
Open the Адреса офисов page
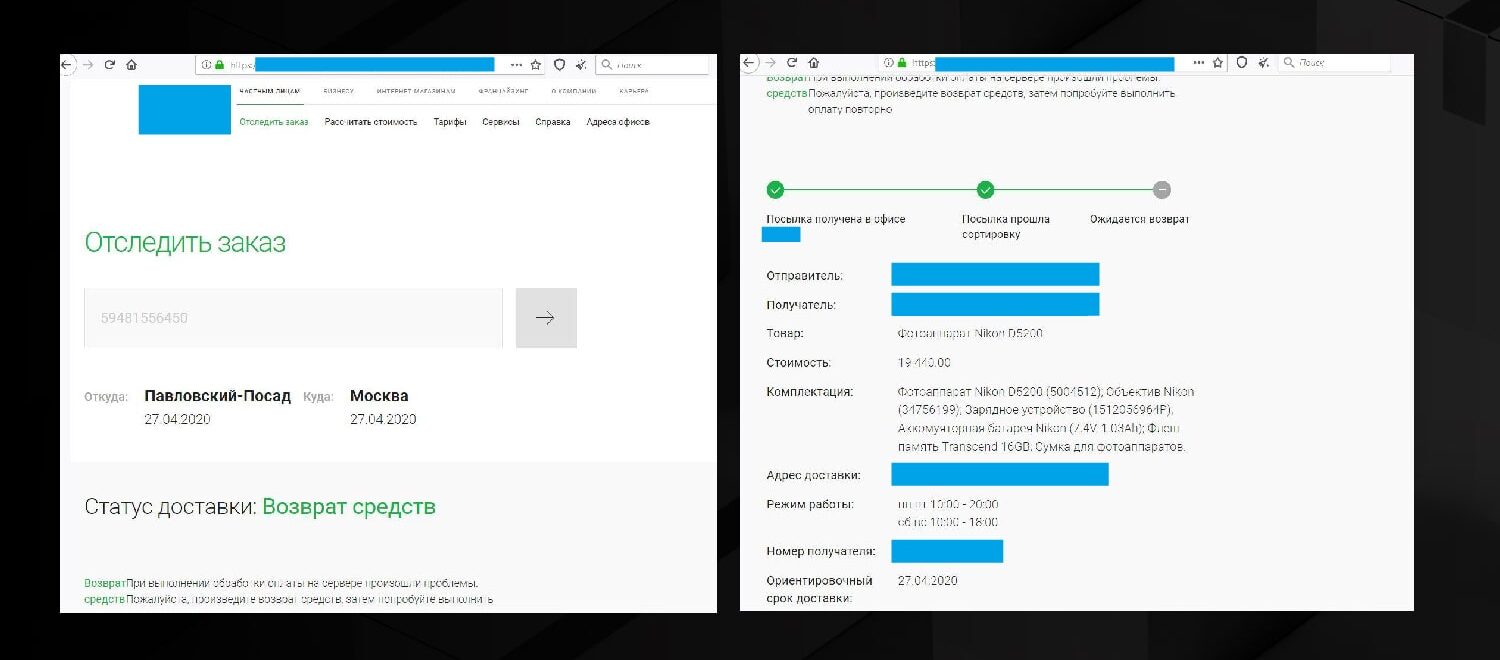click(x=618, y=120)
